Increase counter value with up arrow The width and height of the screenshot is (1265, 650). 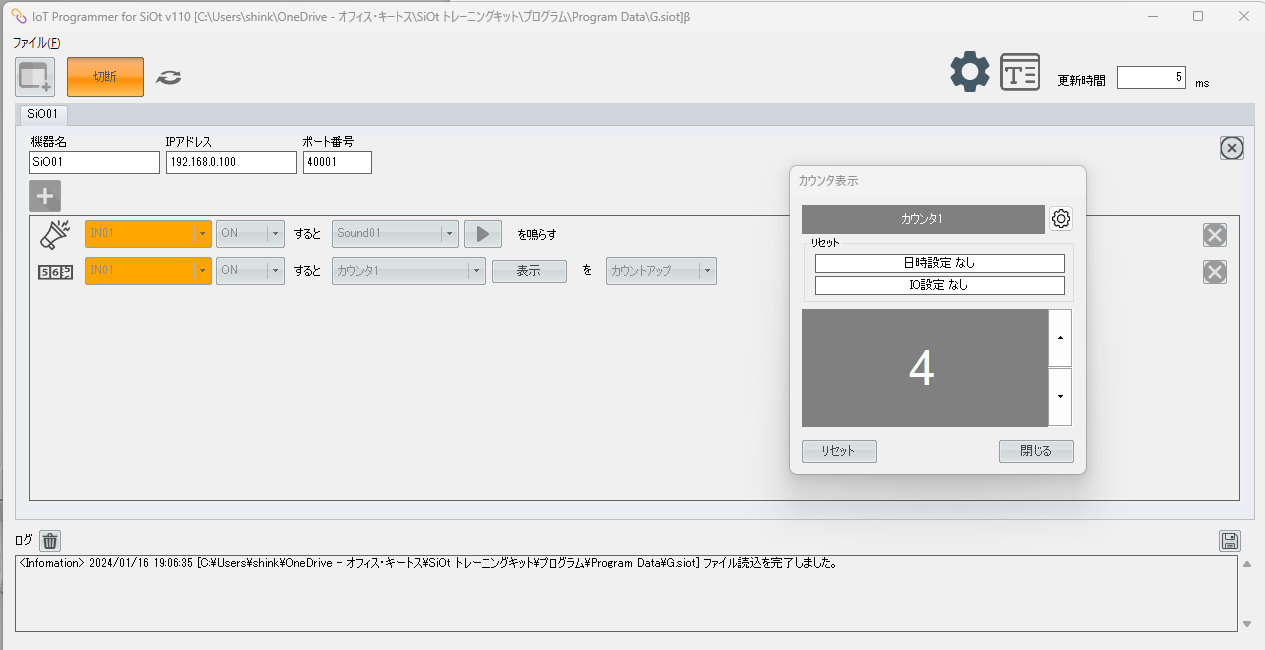(1059, 338)
